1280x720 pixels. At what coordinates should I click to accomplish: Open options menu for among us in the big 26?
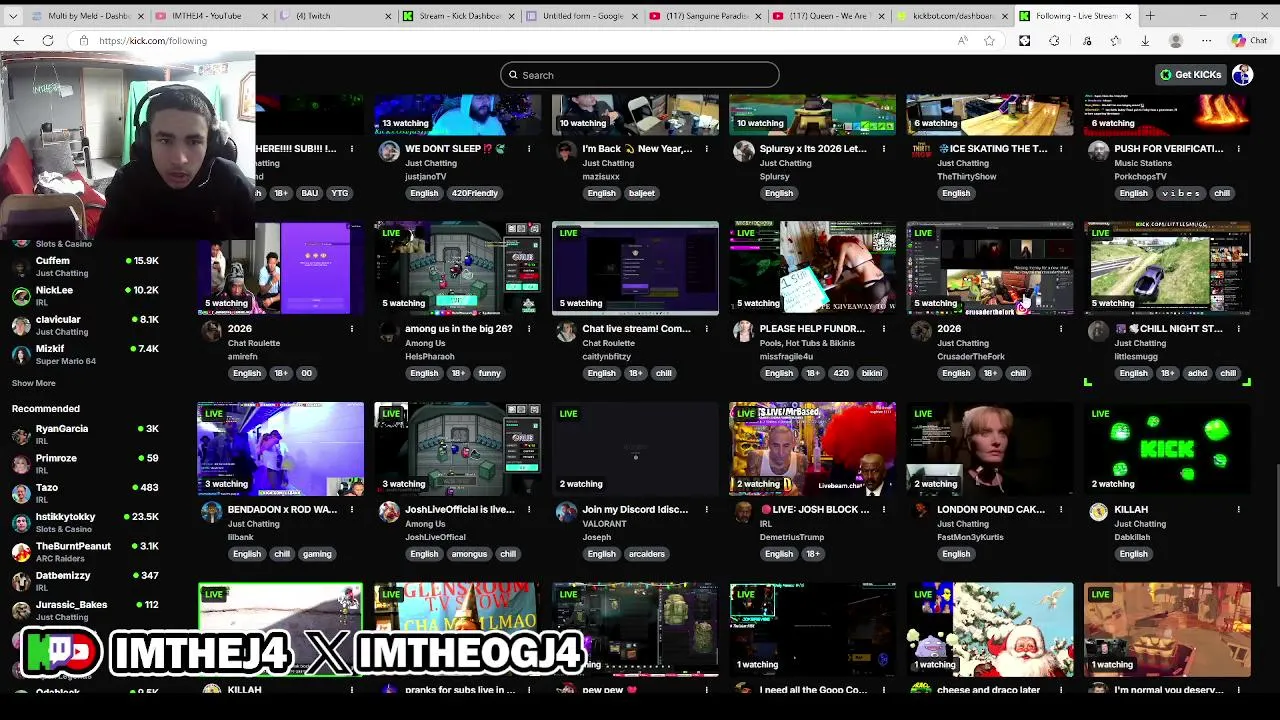click(529, 329)
